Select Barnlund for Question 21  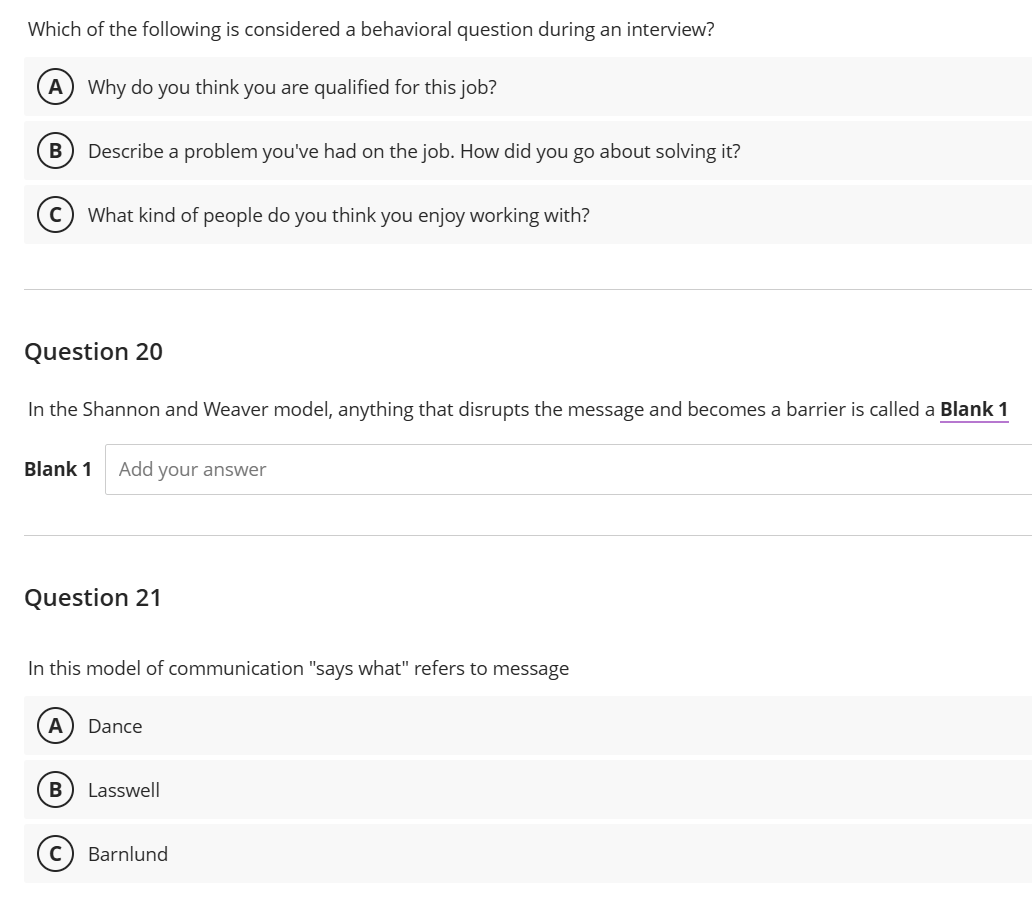(128, 854)
